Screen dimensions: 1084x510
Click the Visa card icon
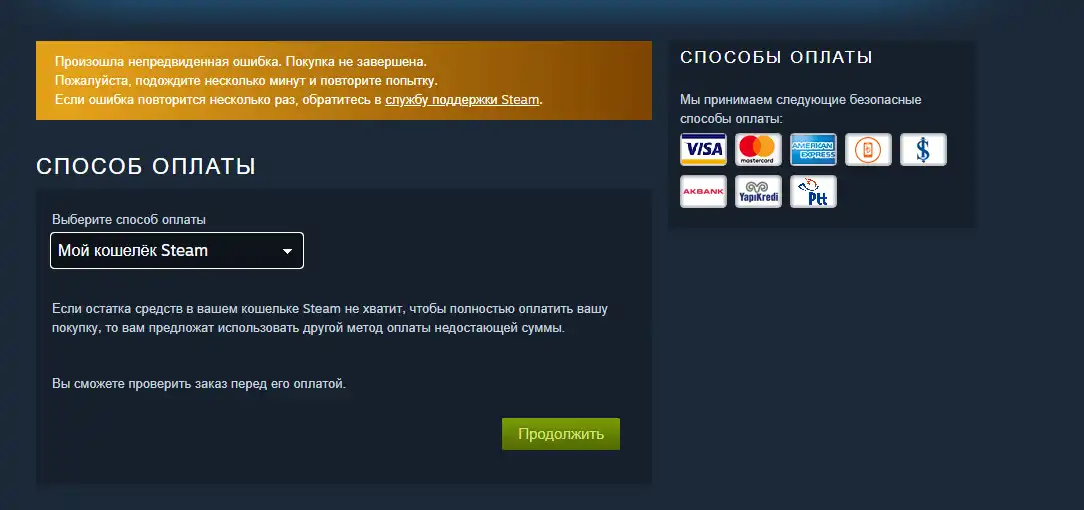(703, 149)
